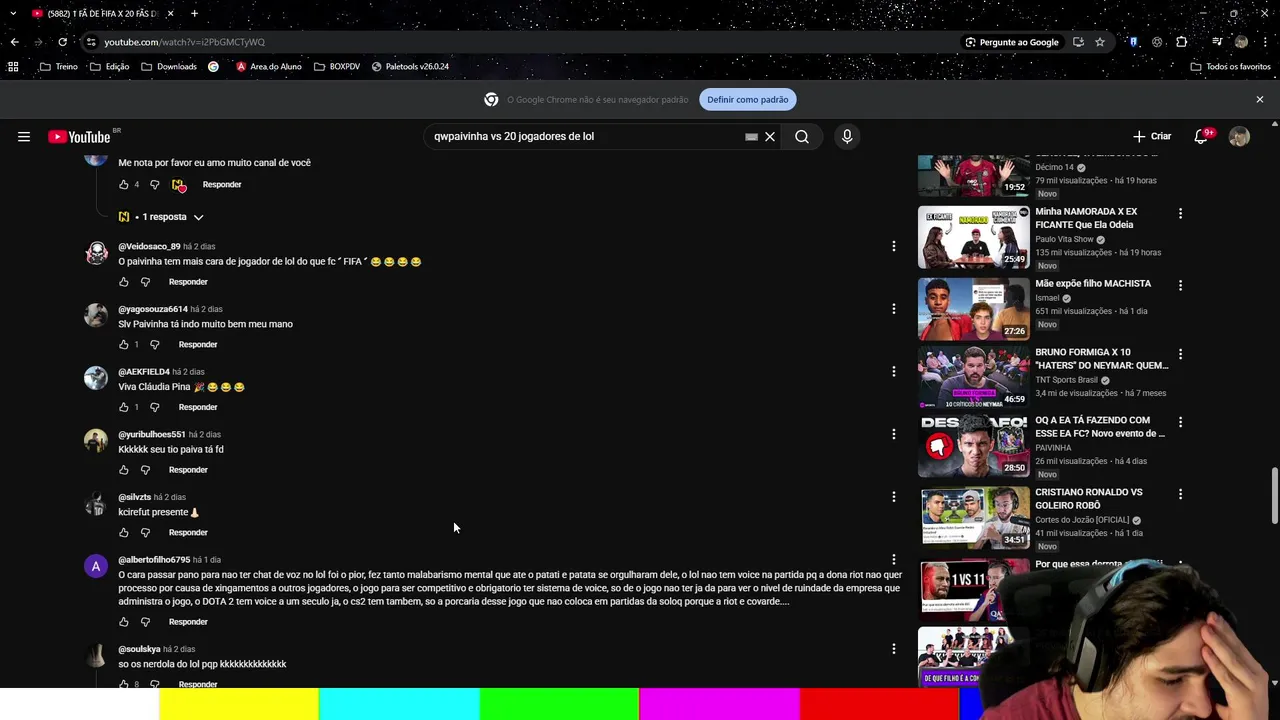Reply to @Veidosaco_89 via Responder
1280x720 pixels.
[188, 282]
